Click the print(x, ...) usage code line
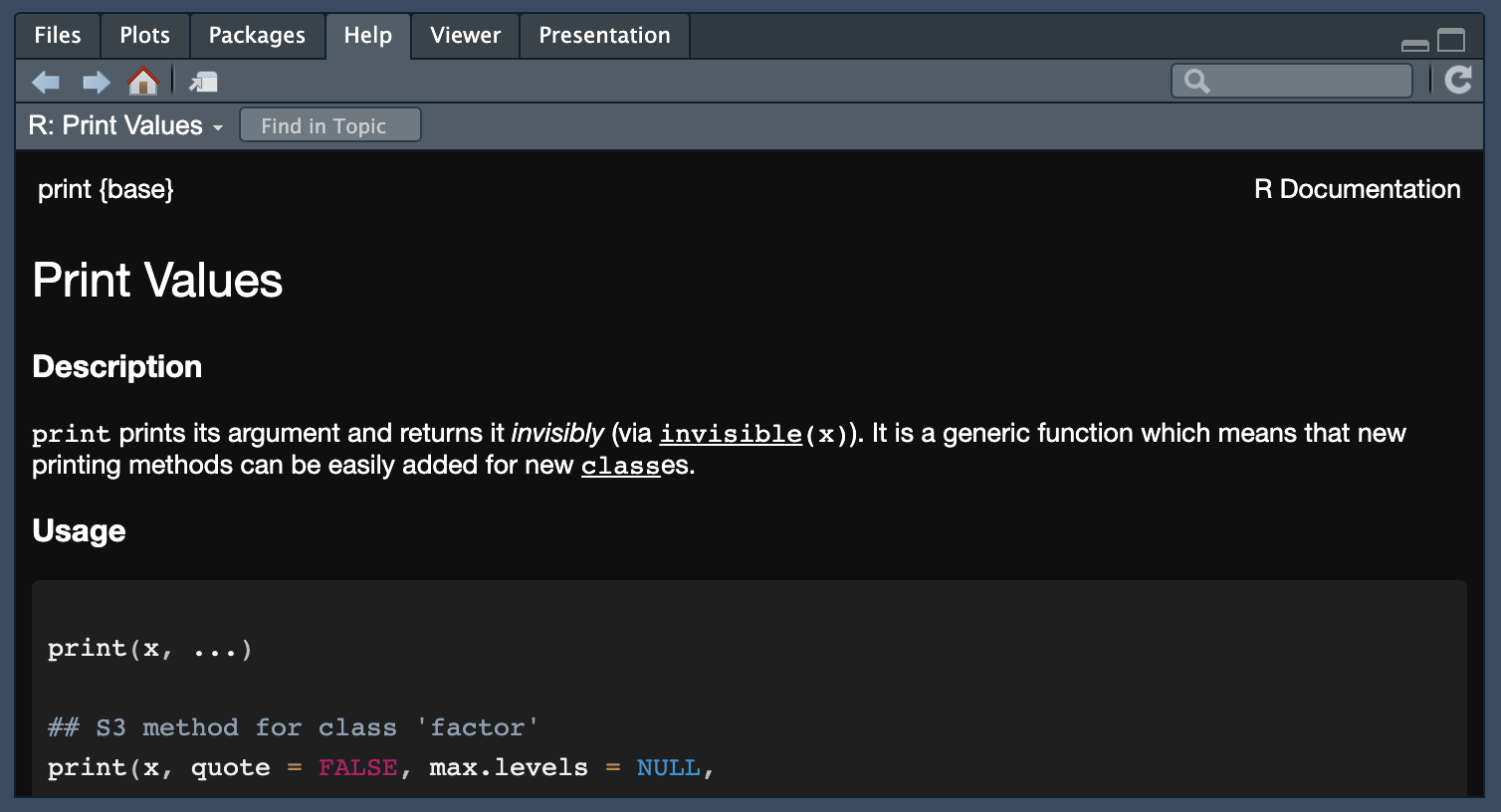 coord(149,649)
